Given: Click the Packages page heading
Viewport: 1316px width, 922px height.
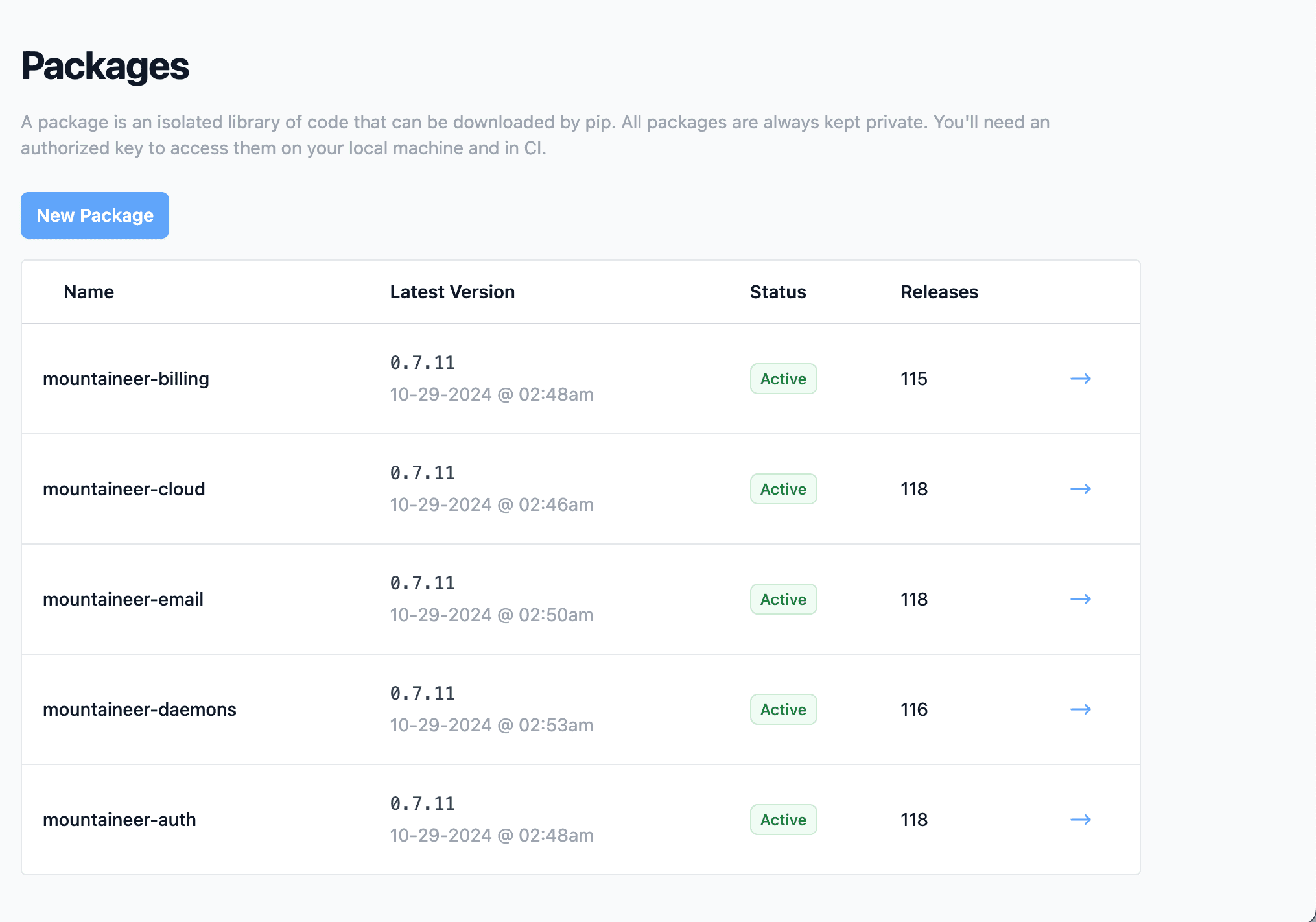Looking at the screenshot, I should pos(105,67).
